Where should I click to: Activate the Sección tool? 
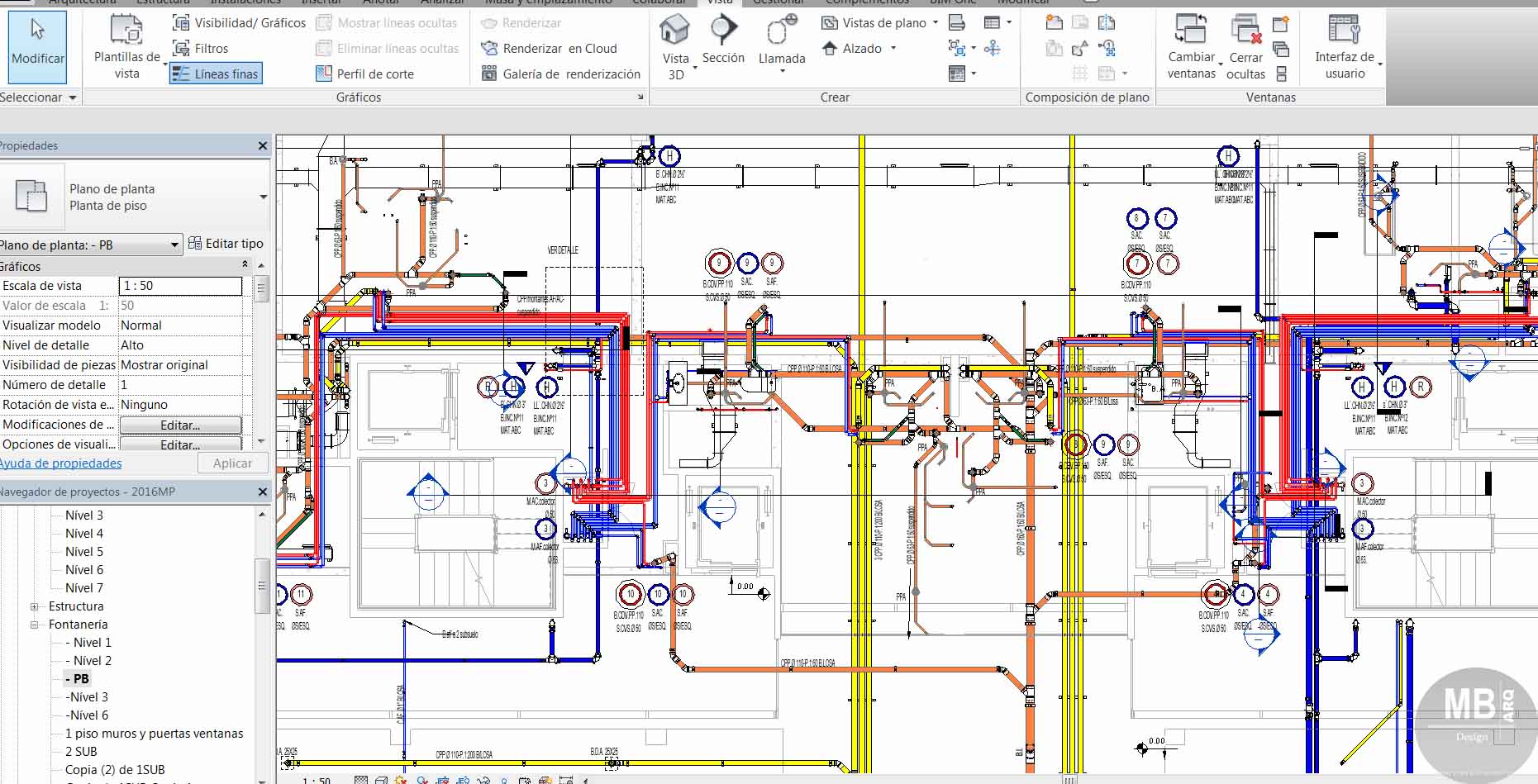click(723, 41)
